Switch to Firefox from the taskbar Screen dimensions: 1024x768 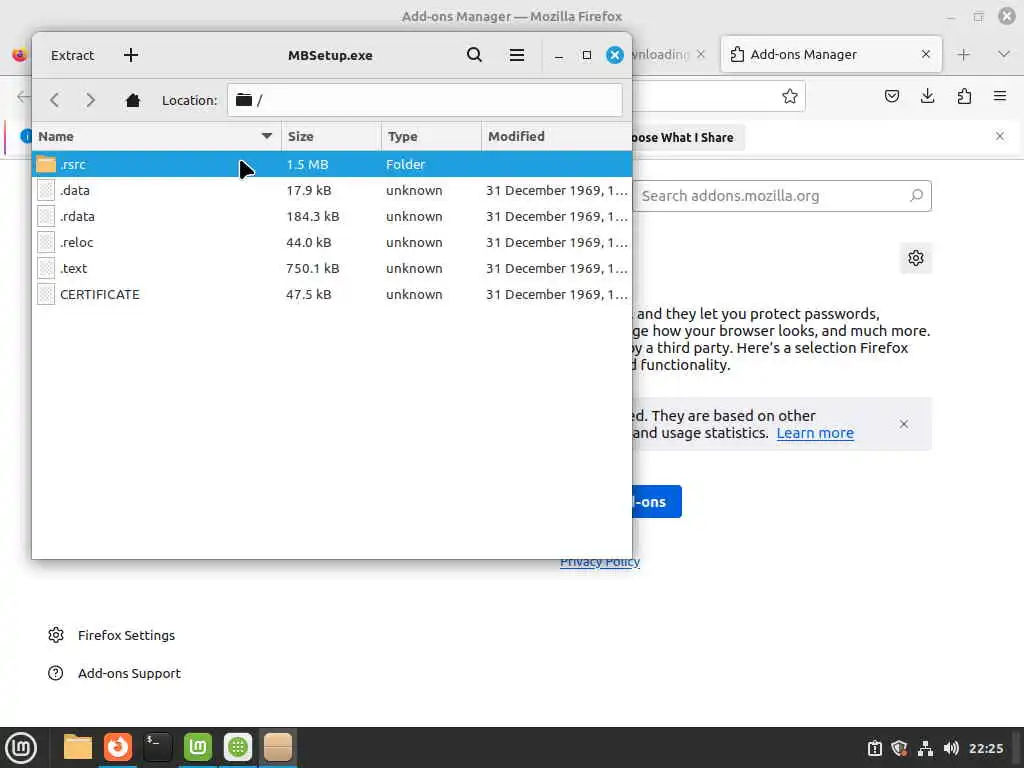118,747
